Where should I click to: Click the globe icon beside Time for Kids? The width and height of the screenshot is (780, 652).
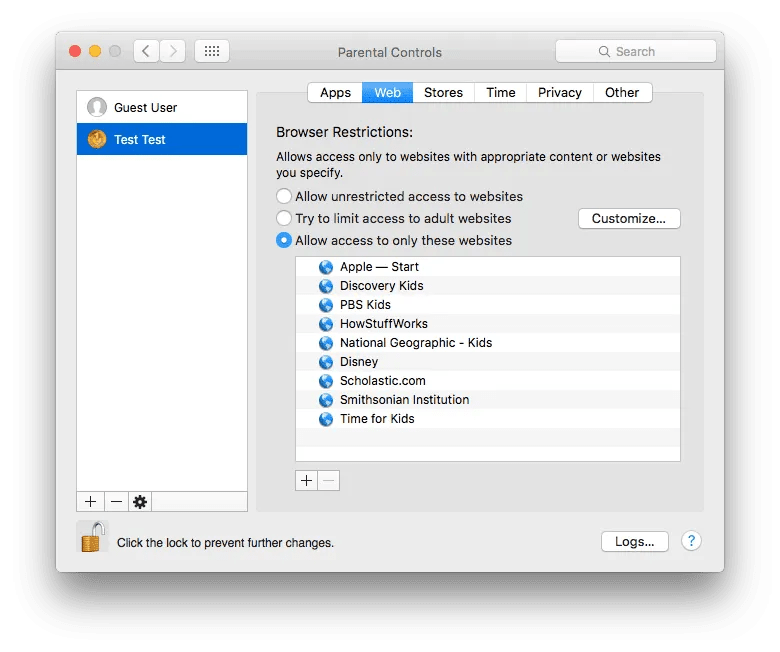[326, 419]
